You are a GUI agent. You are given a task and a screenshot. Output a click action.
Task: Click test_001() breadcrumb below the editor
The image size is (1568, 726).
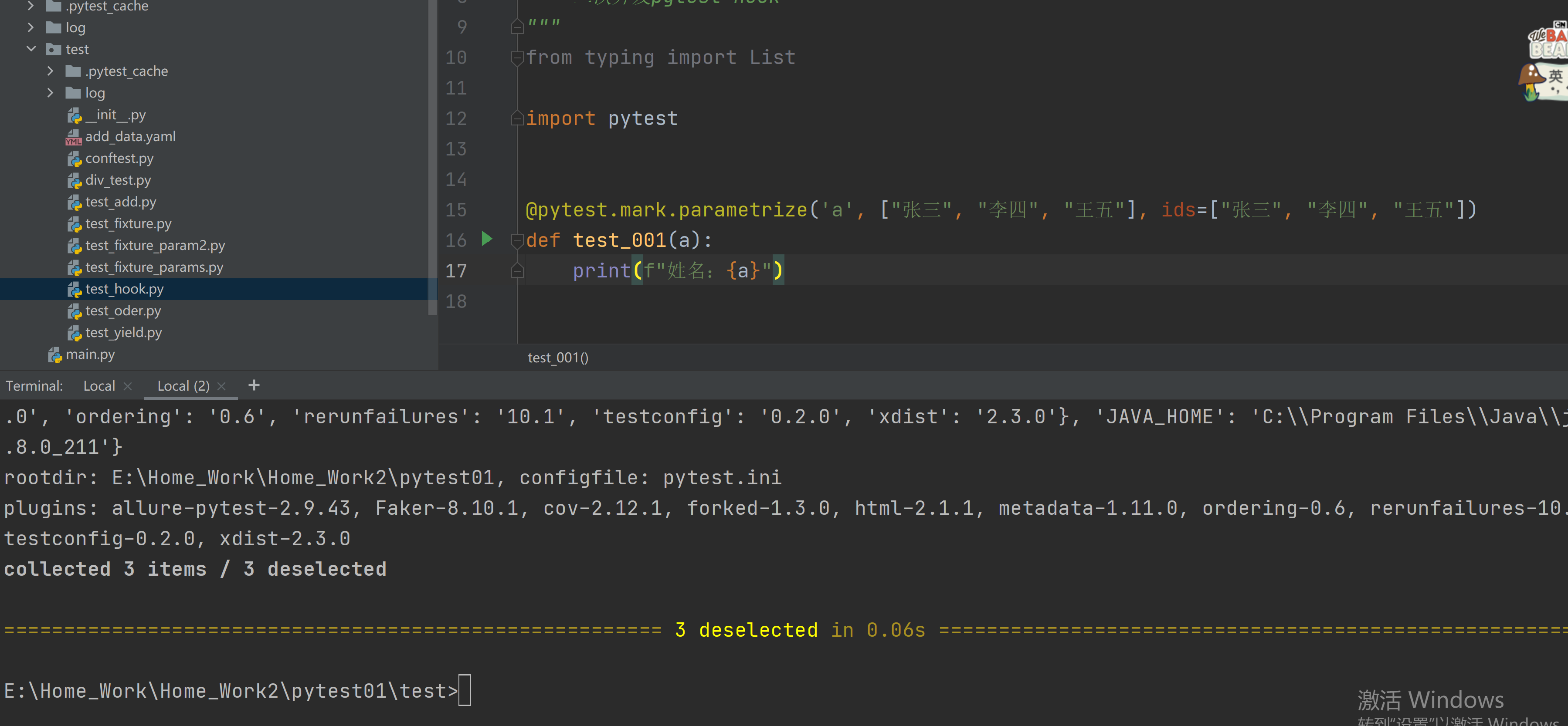click(x=557, y=358)
